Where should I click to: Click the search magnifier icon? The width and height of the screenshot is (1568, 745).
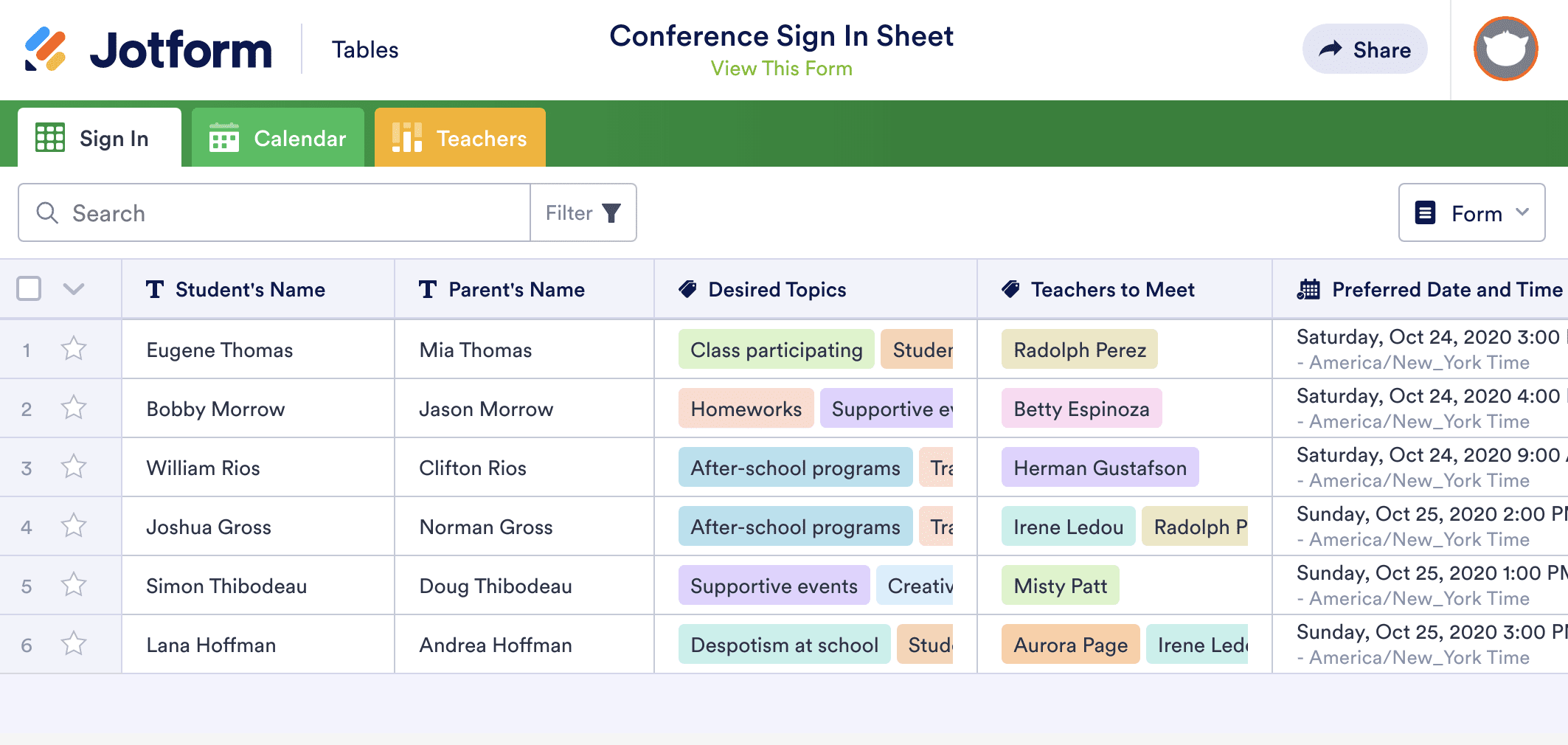[x=47, y=213]
